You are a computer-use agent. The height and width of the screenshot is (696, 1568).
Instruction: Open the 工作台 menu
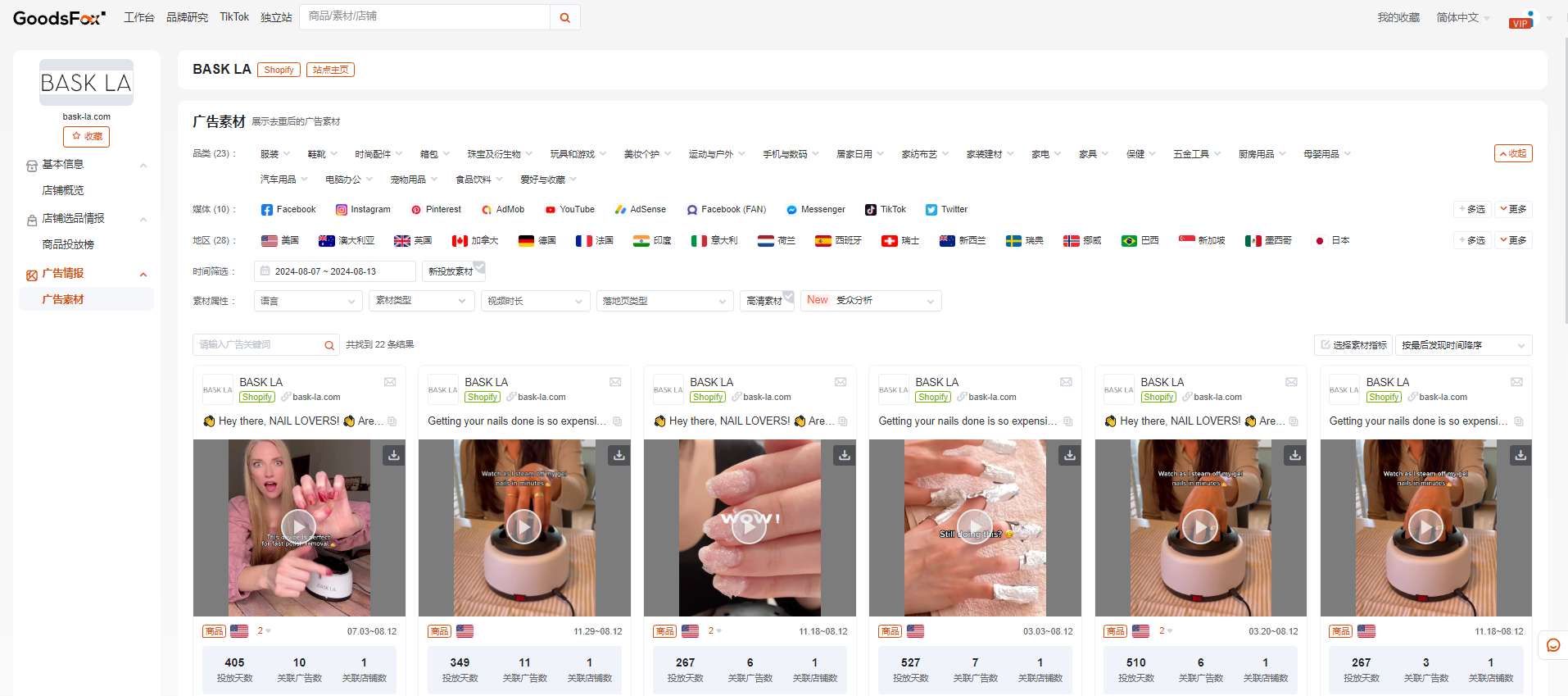click(139, 17)
